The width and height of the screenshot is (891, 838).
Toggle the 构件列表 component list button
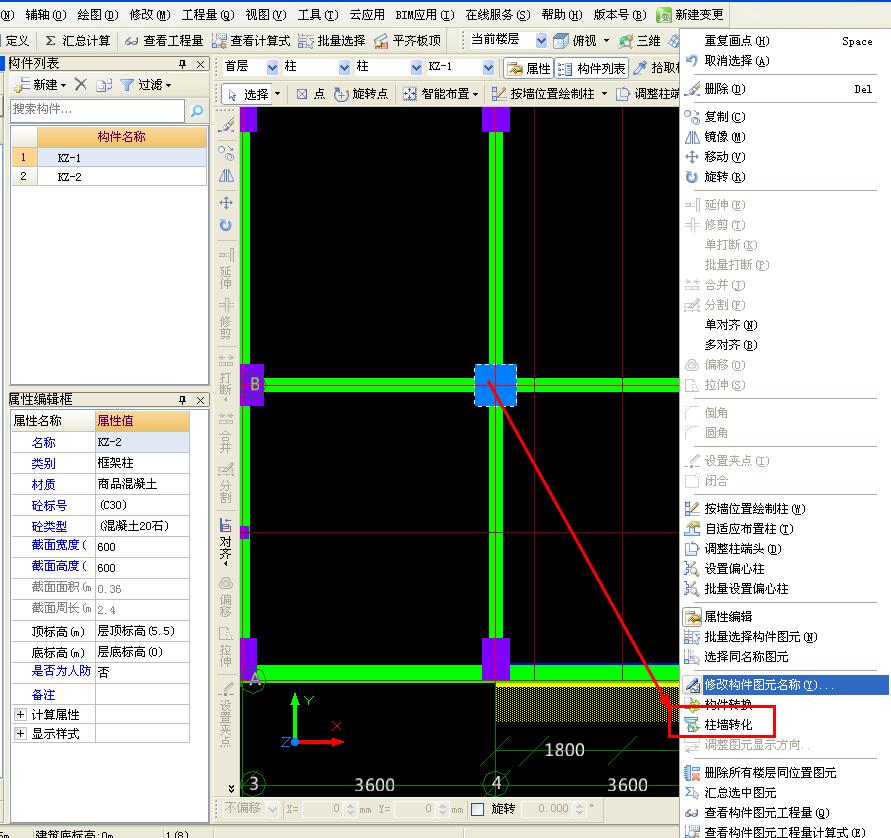592,68
